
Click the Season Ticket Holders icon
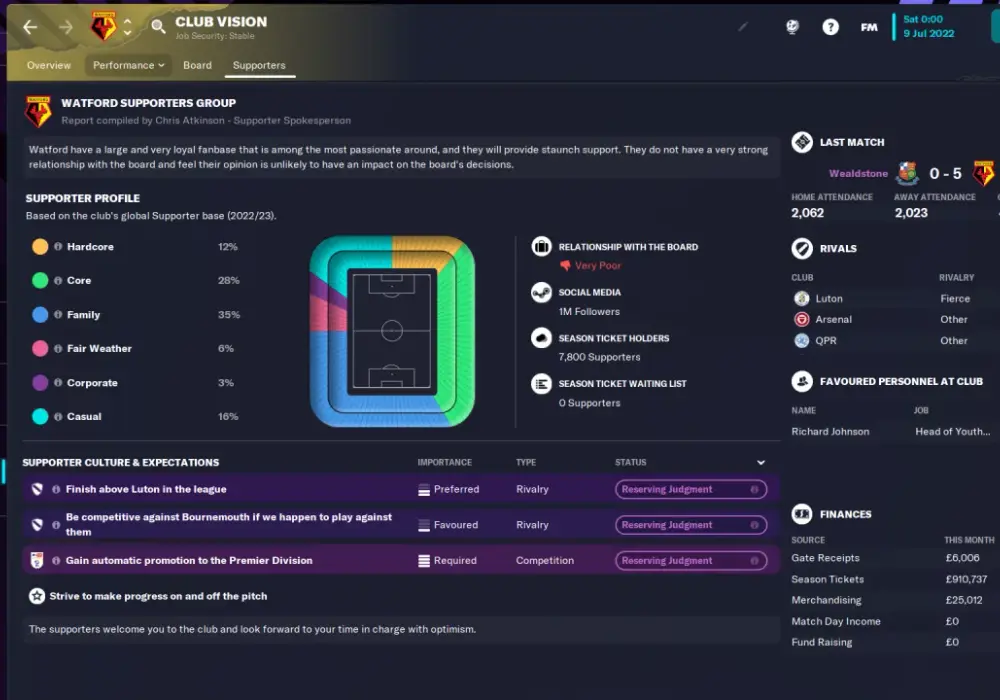pyautogui.click(x=541, y=338)
